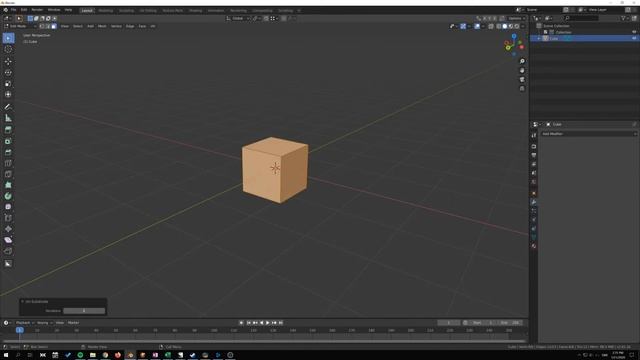Hide the Cube with its eye icon
The image size is (640, 360).
coord(634,38)
